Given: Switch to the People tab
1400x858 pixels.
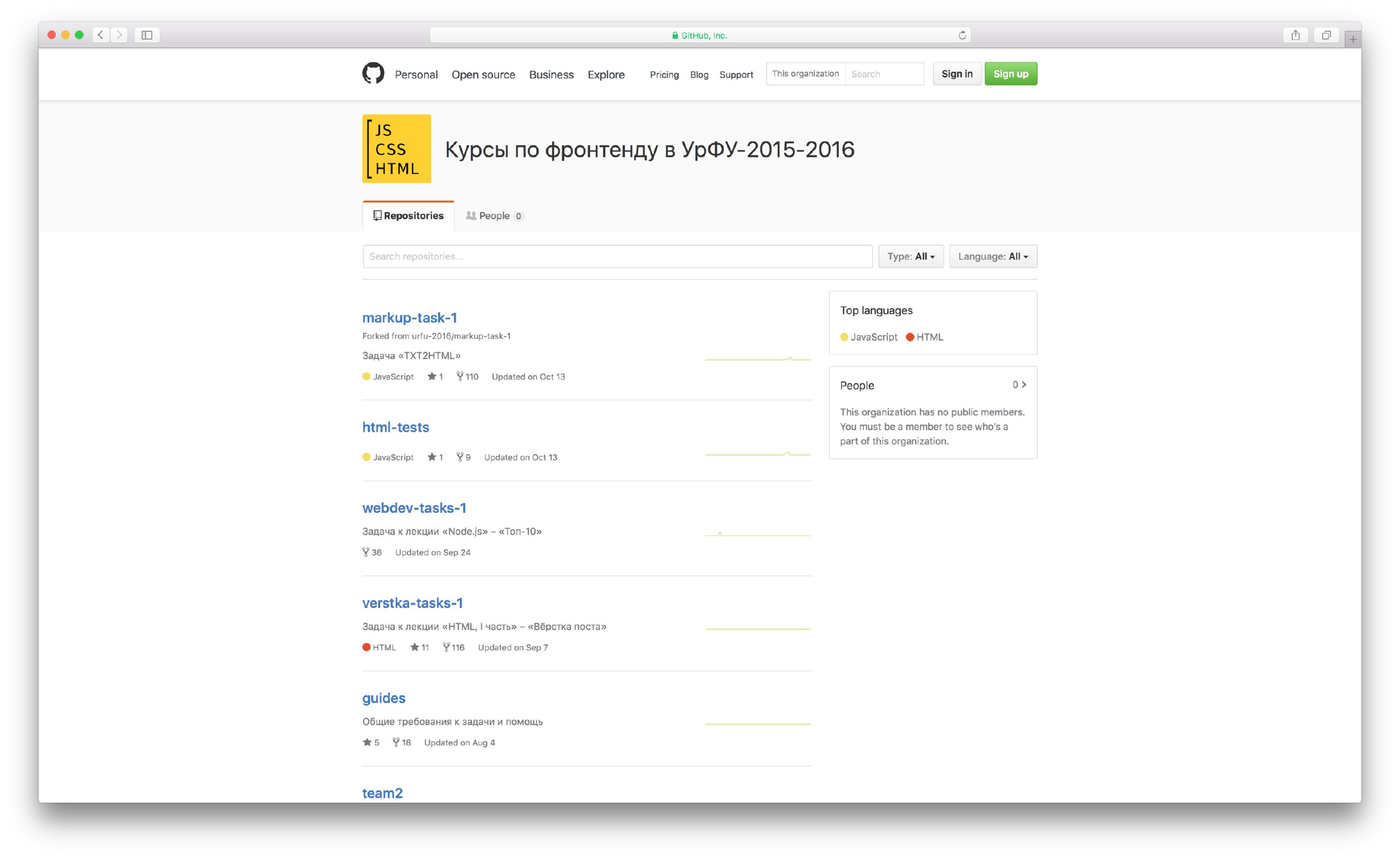Looking at the screenshot, I should coord(494,216).
